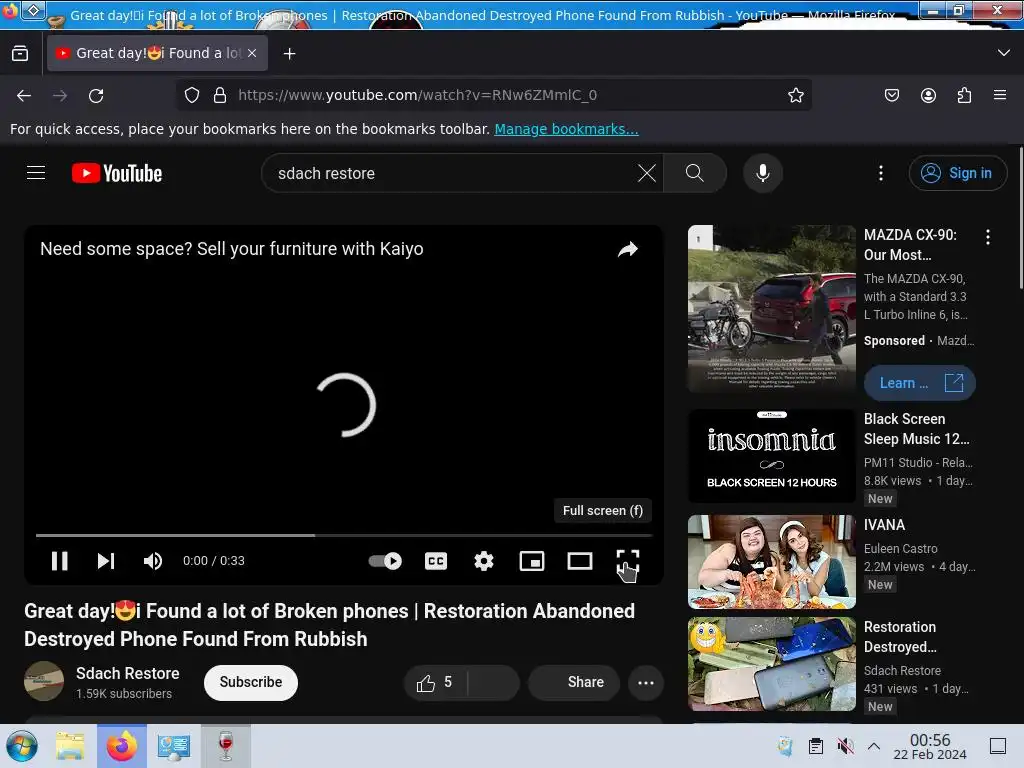Click the Share button below video
The image size is (1024, 768).
[x=574, y=683]
